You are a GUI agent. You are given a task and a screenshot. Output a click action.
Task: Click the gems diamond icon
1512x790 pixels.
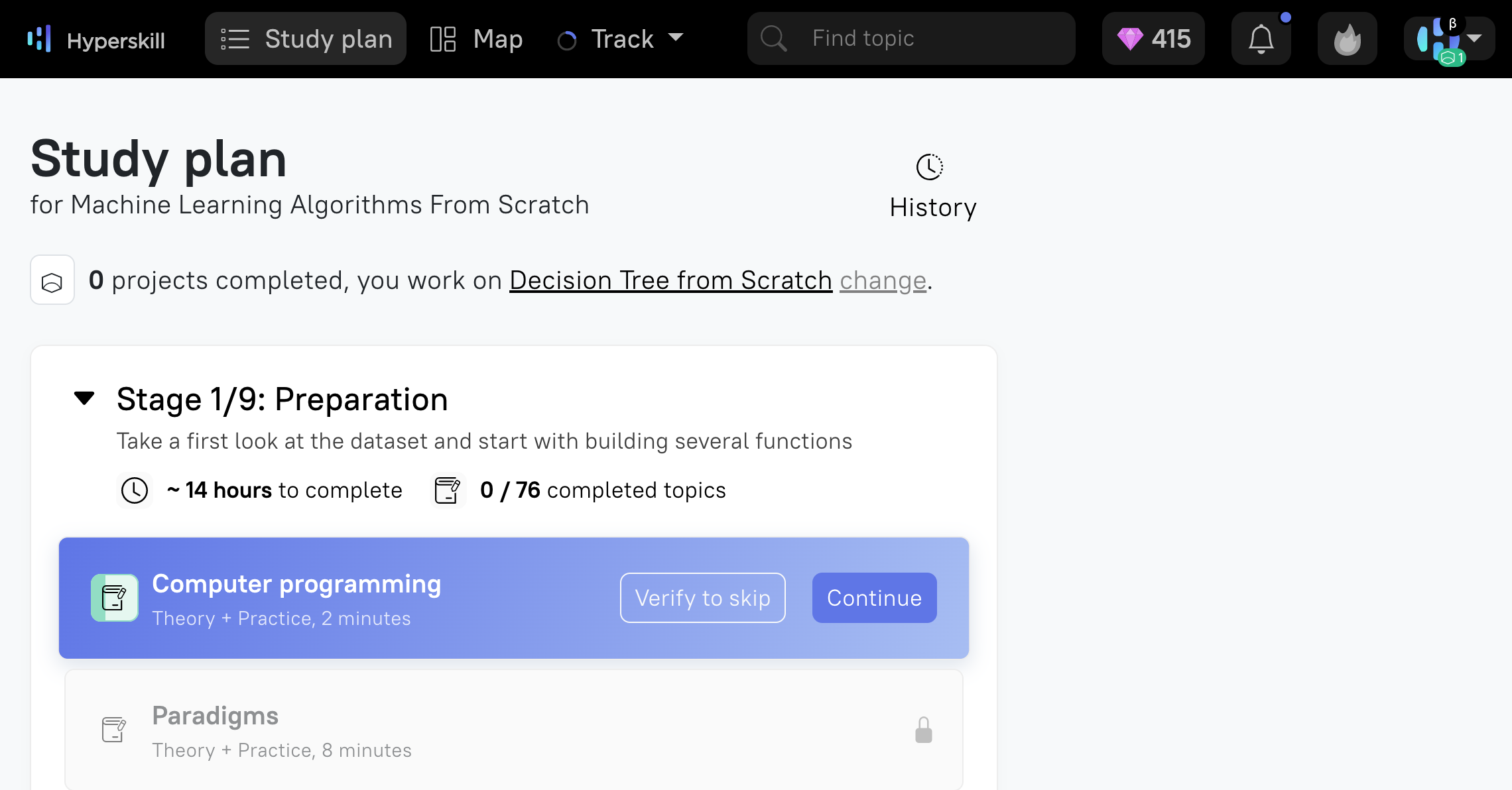[1130, 38]
